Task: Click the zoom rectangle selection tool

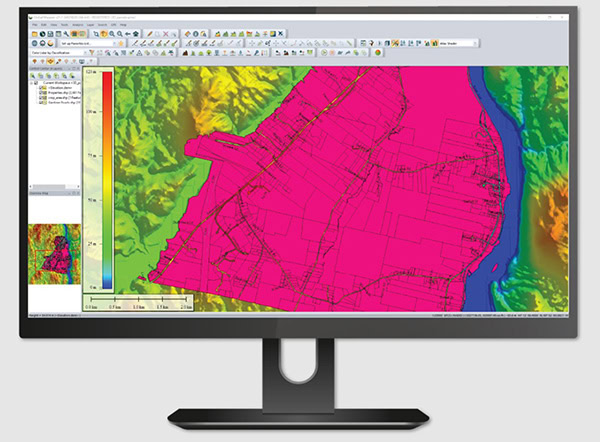Action: (96, 34)
